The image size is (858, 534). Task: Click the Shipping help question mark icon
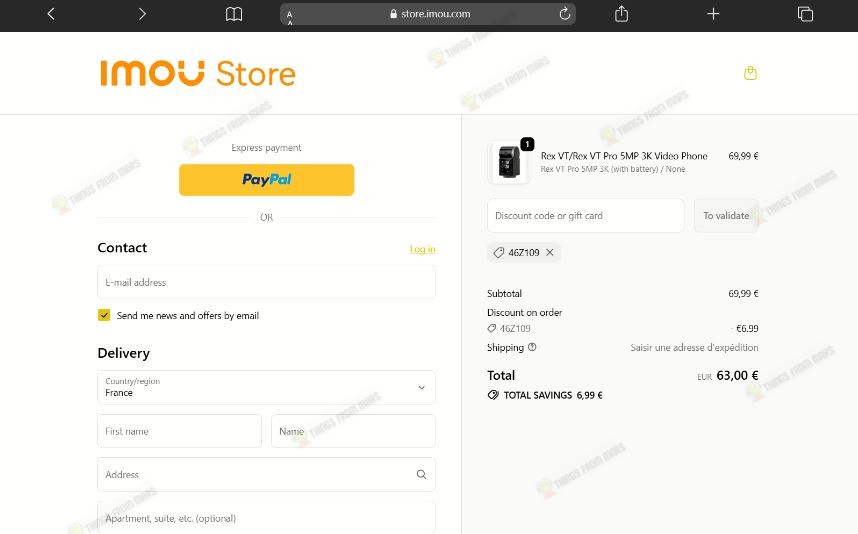pyautogui.click(x=532, y=347)
